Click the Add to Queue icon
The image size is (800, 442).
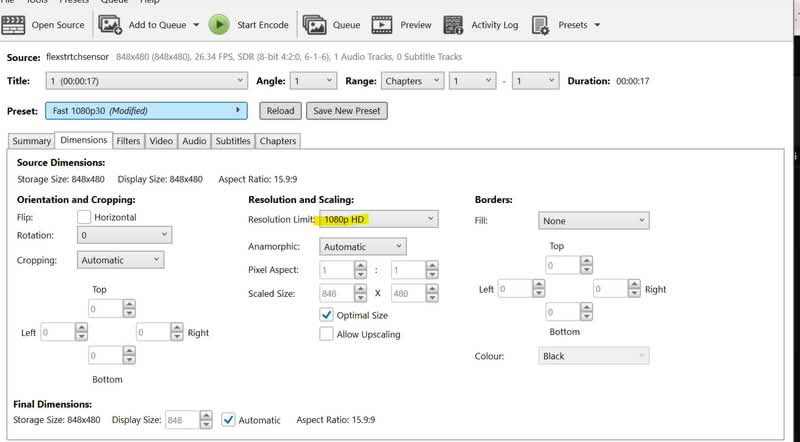point(110,24)
